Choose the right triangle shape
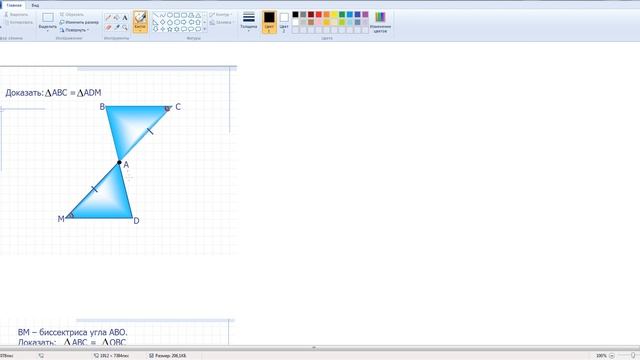 coord(156,22)
